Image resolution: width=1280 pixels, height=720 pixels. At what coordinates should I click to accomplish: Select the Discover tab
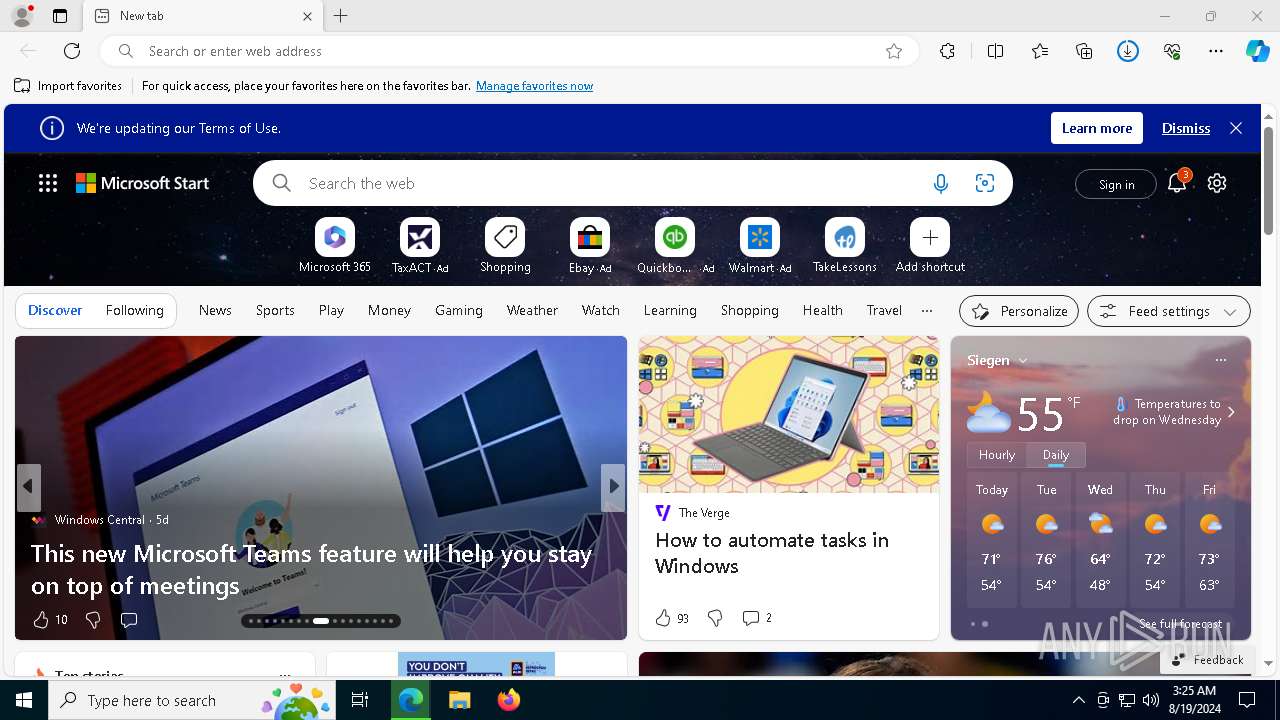tap(55, 310)
